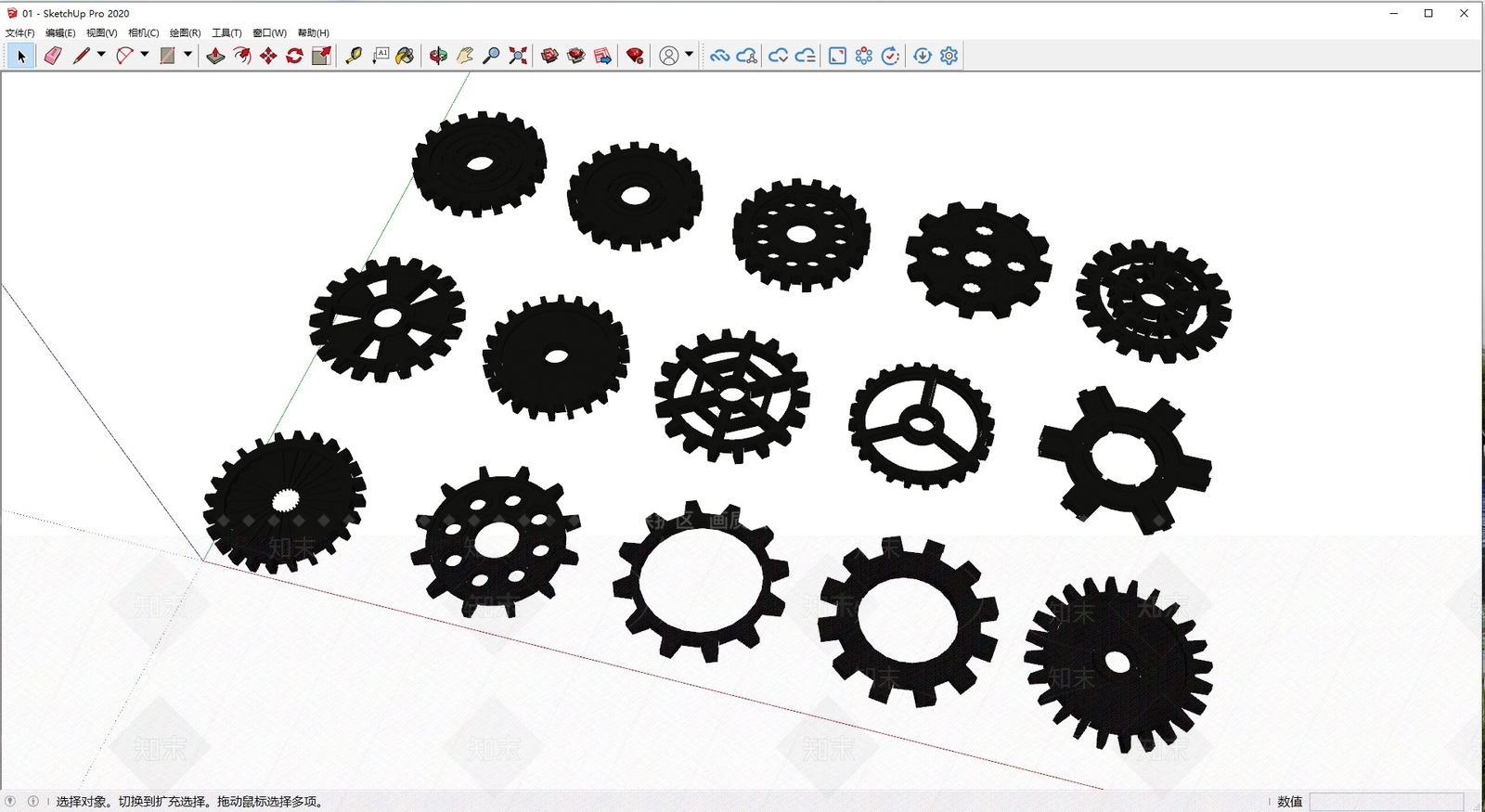This screenshot has height=812, width=1485.
Task: Open the user account profile icon
Action: pyautogui.click(x=668, y=56)
